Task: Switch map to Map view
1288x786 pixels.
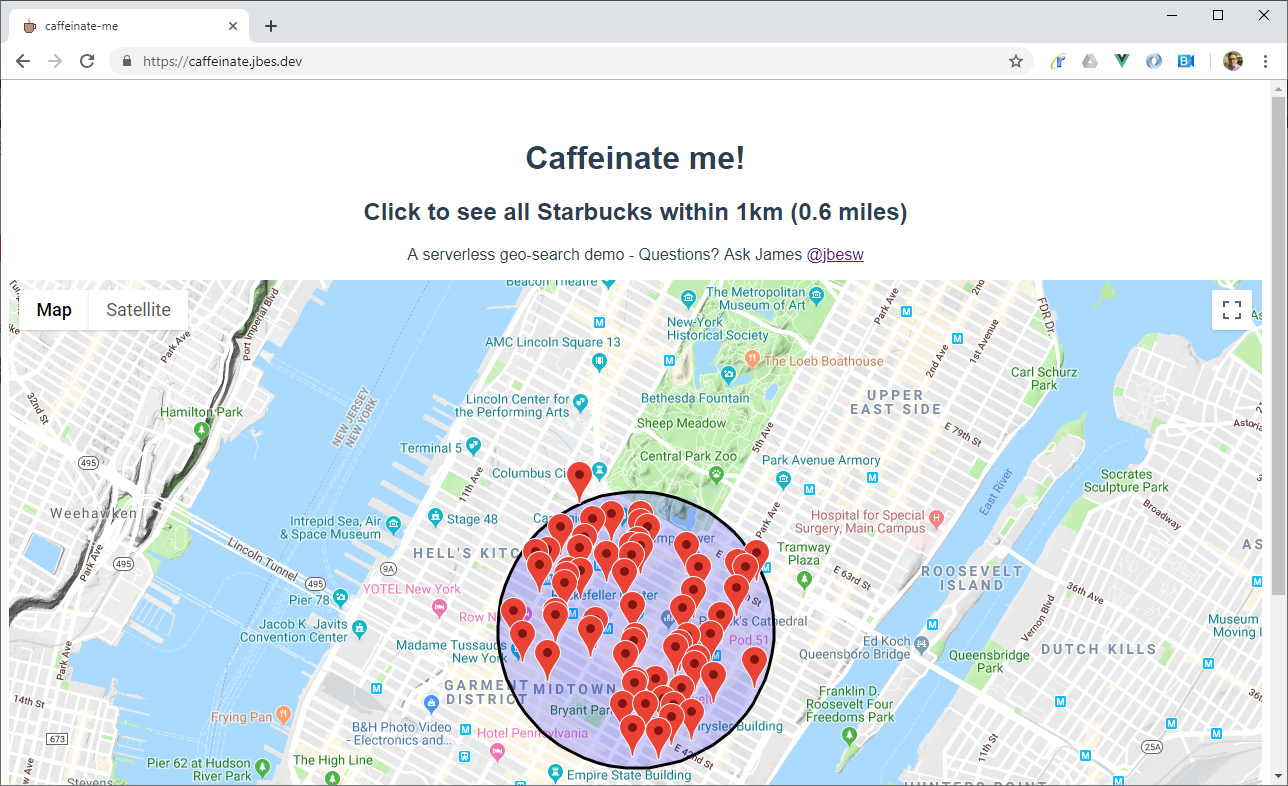Action: pyautogui.click(x=54, y=309)
